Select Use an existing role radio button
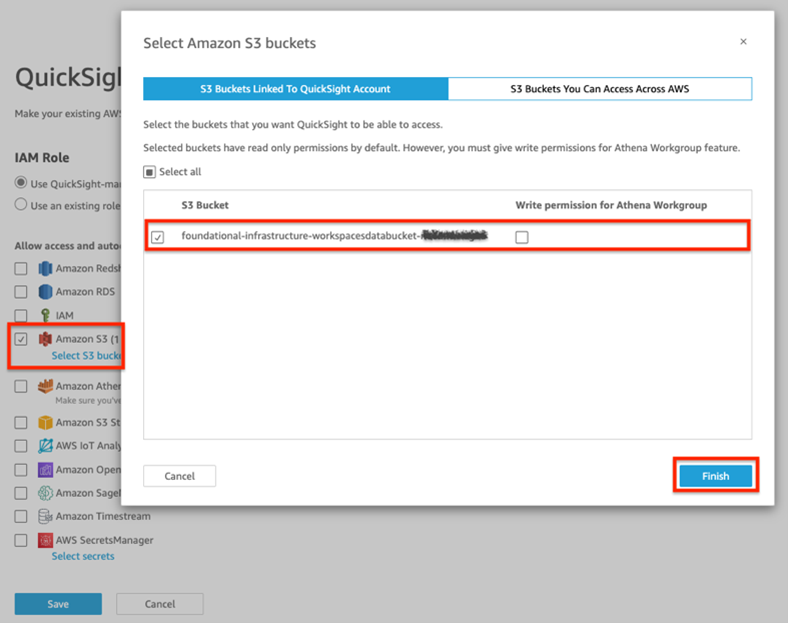The height and width of the screenshot is (623, 788). coord(21,204)
